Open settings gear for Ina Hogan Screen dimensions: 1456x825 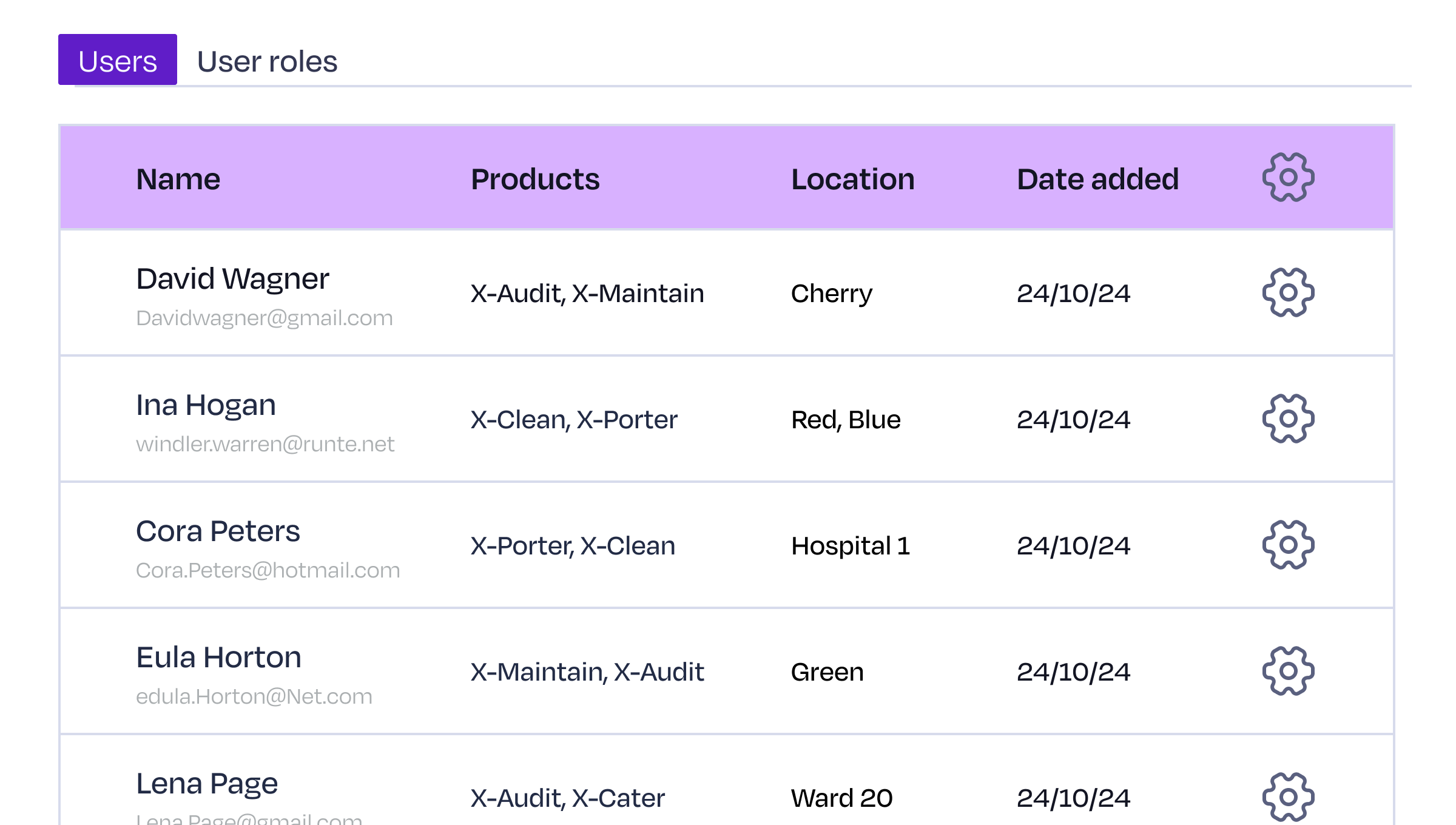pos(1288,419)
